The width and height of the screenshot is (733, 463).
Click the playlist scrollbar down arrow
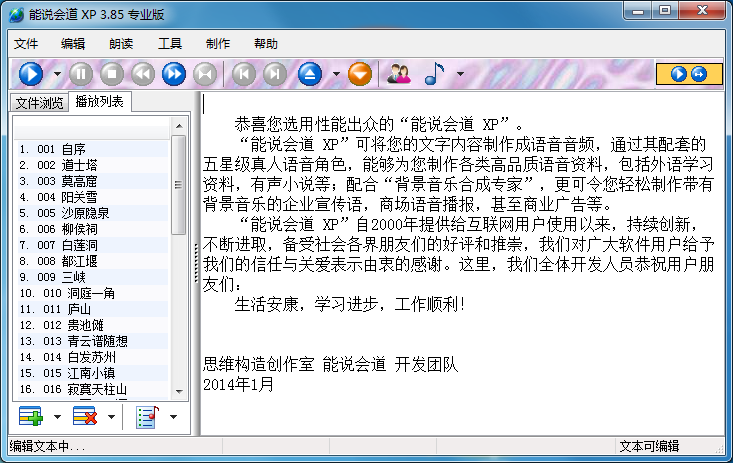tap(179, 391)
